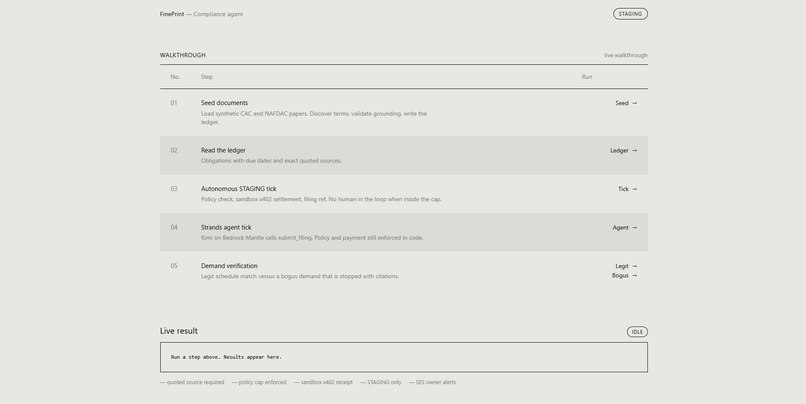Click the Run column header
The image size is (806, 404).
587,77
